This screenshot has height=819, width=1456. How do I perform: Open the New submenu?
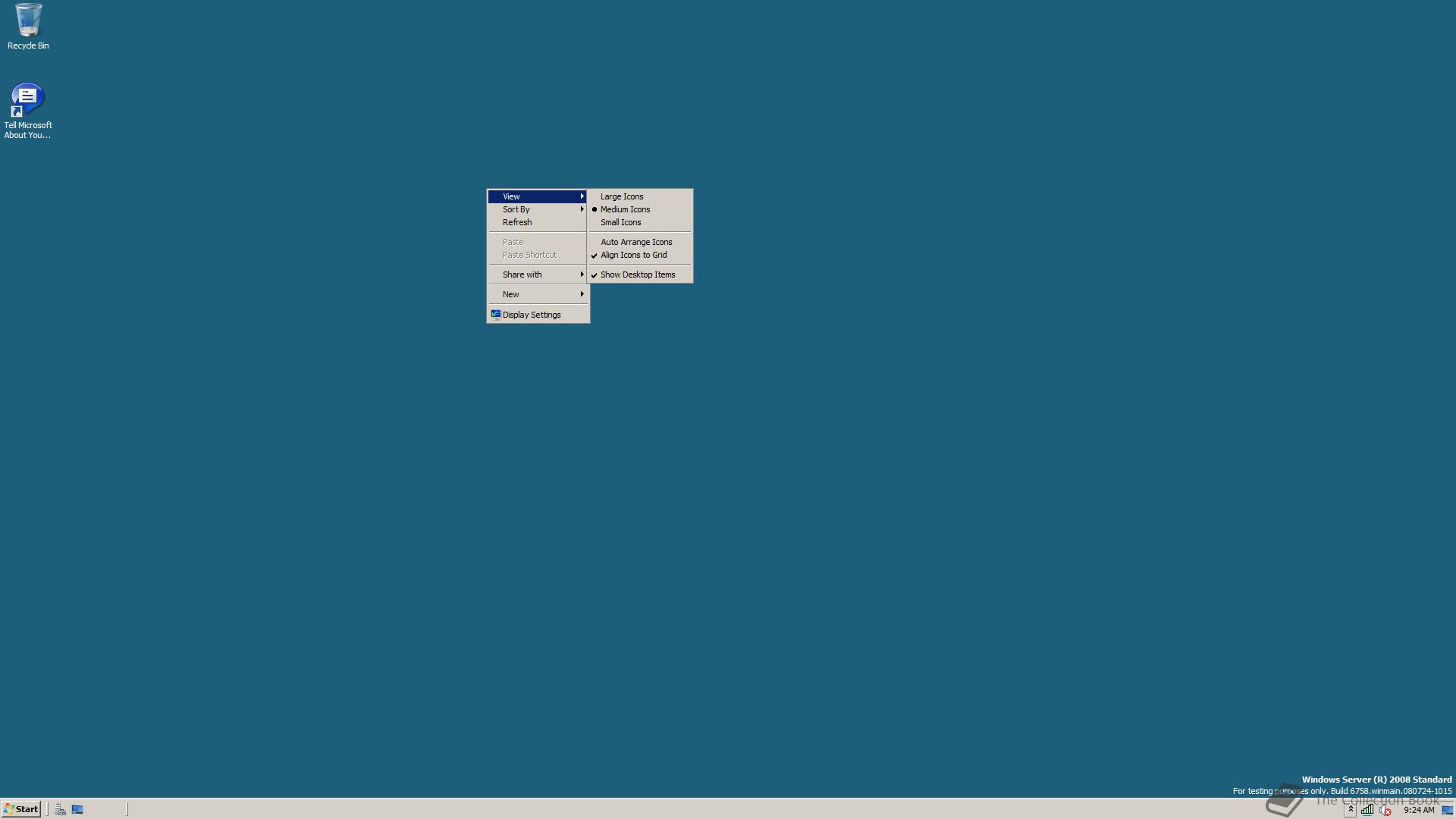pyautogui.click(x=538, y=294)
